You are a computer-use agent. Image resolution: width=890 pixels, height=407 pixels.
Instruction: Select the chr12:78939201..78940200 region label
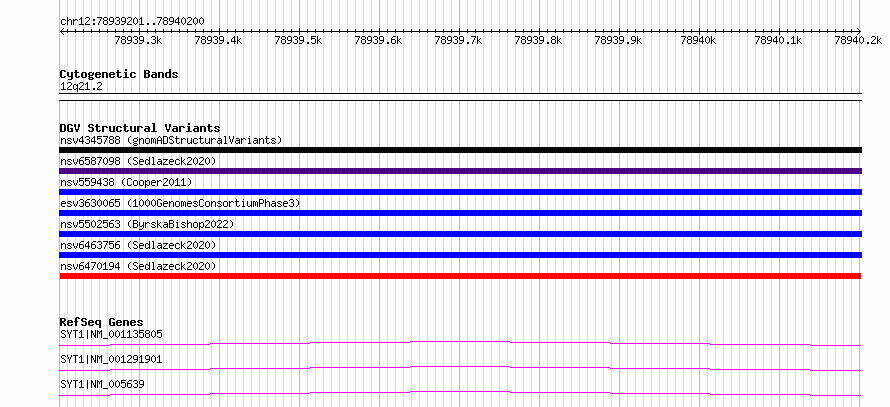[132, 21]
